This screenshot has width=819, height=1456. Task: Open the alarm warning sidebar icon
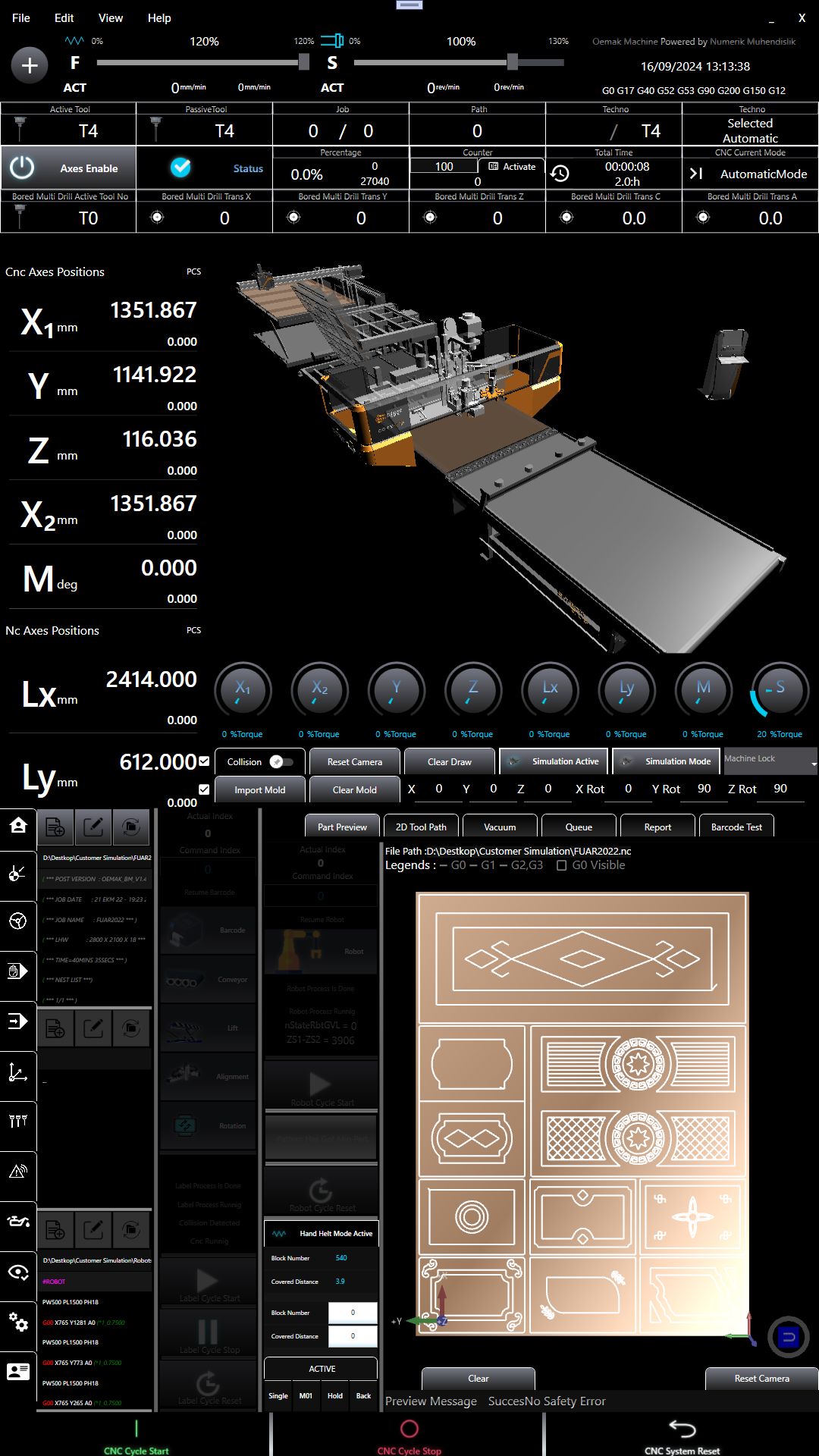point(18,1171)
